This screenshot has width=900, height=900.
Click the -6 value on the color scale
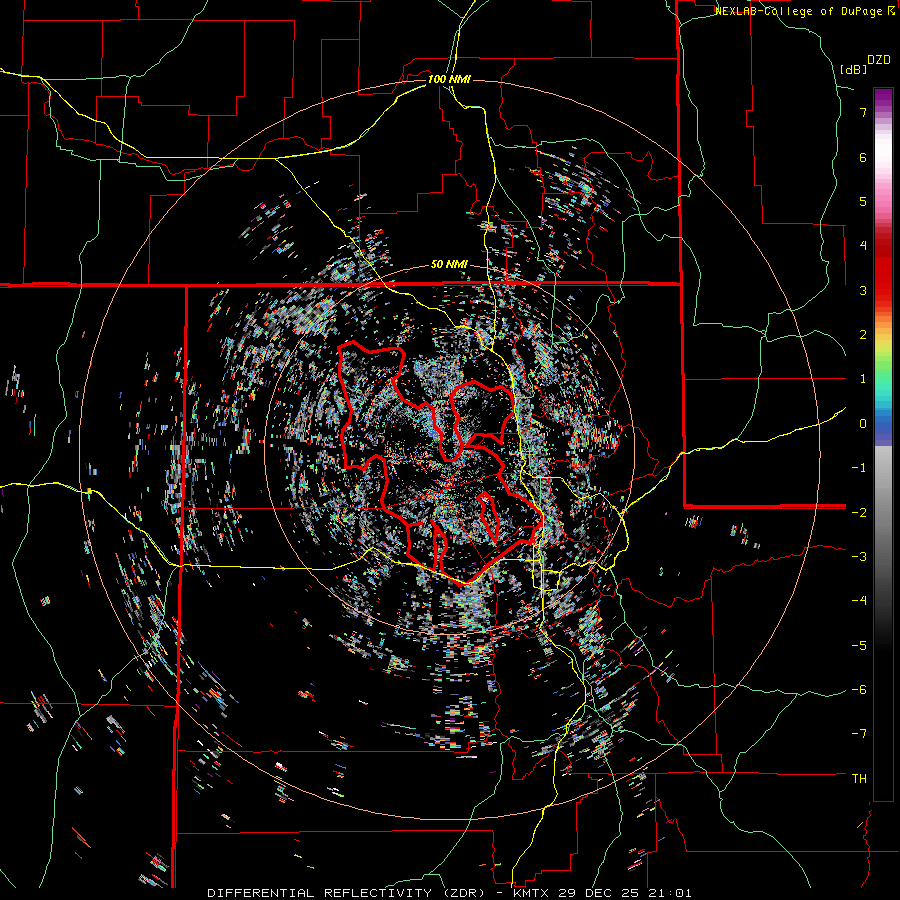pyautogui.click(x=859, y=690)
